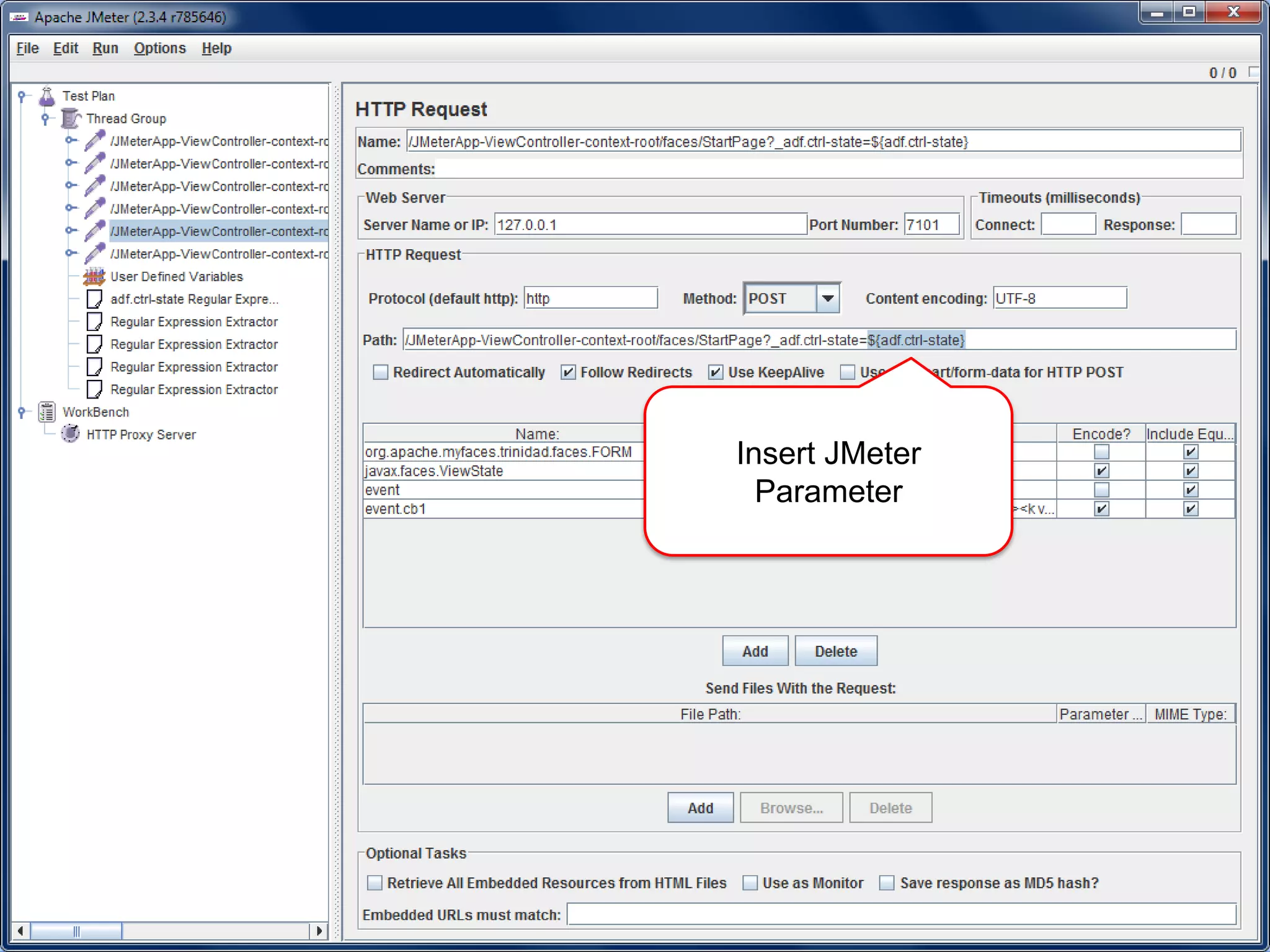Screen dimensions: 1270x952
Task: Expand the third HTTP sampler node handle
Action: [70, 186]
